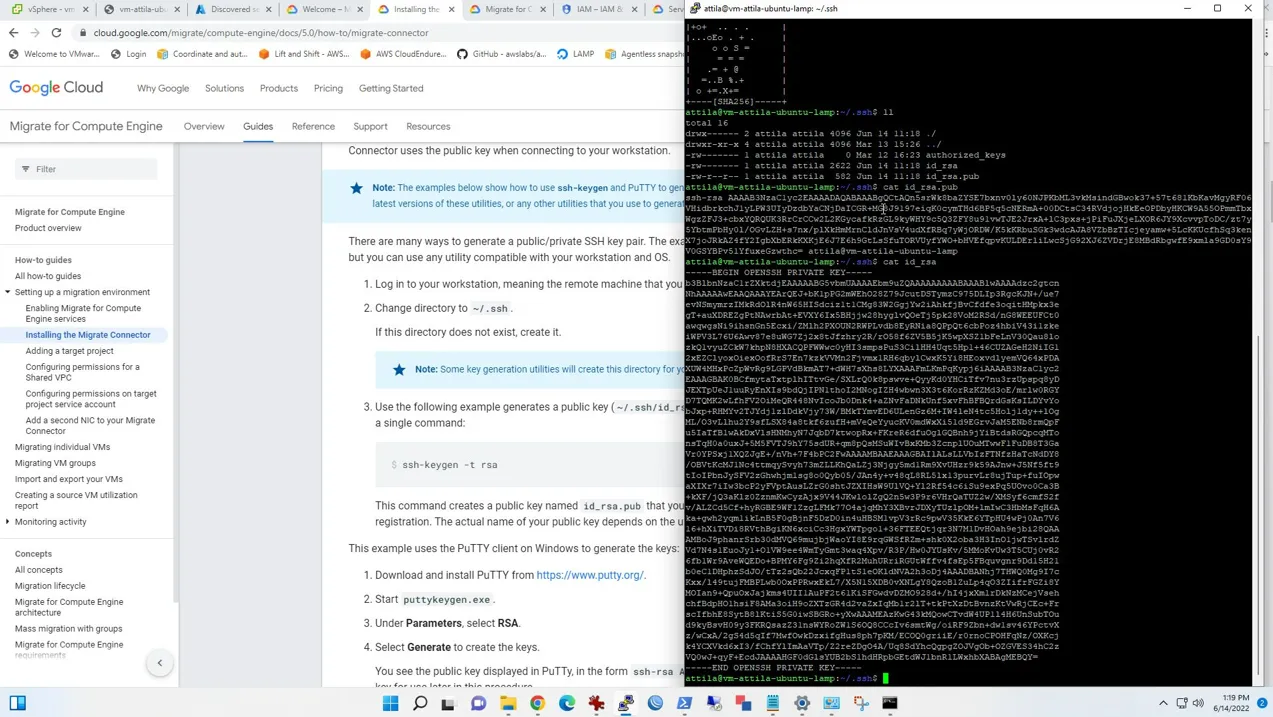Screen dimensions: 1273x717
Task: Click the volume icon in the system tray
Action: click(x=1198, y=703)
